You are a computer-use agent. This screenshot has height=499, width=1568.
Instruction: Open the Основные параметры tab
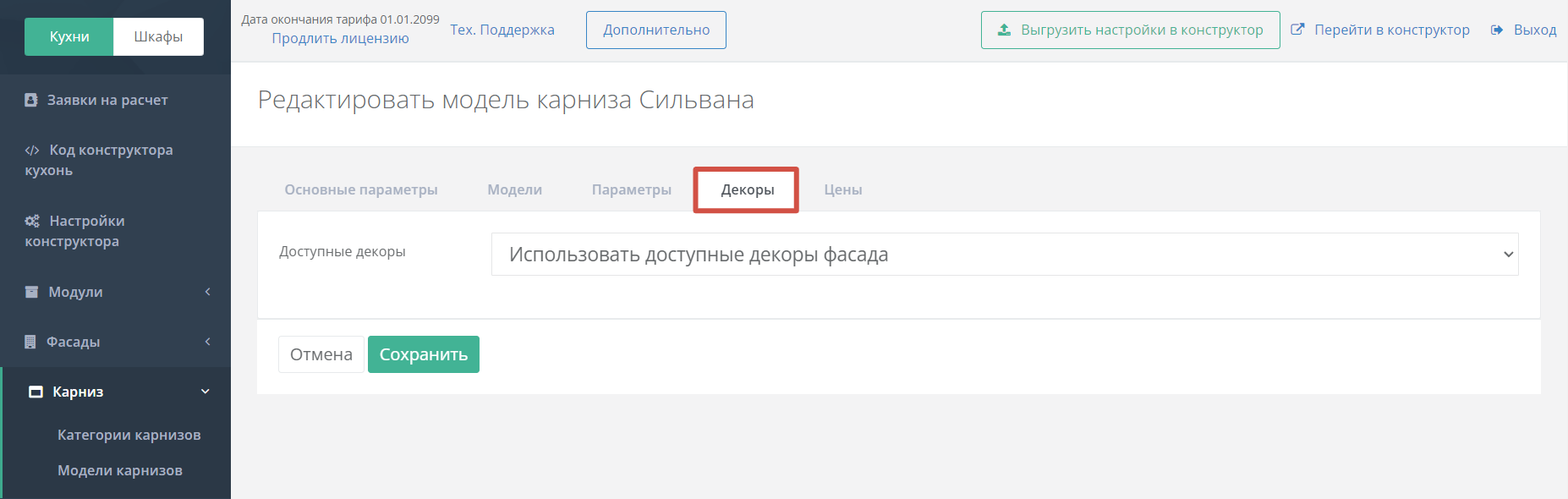click(x=361, y=189)
